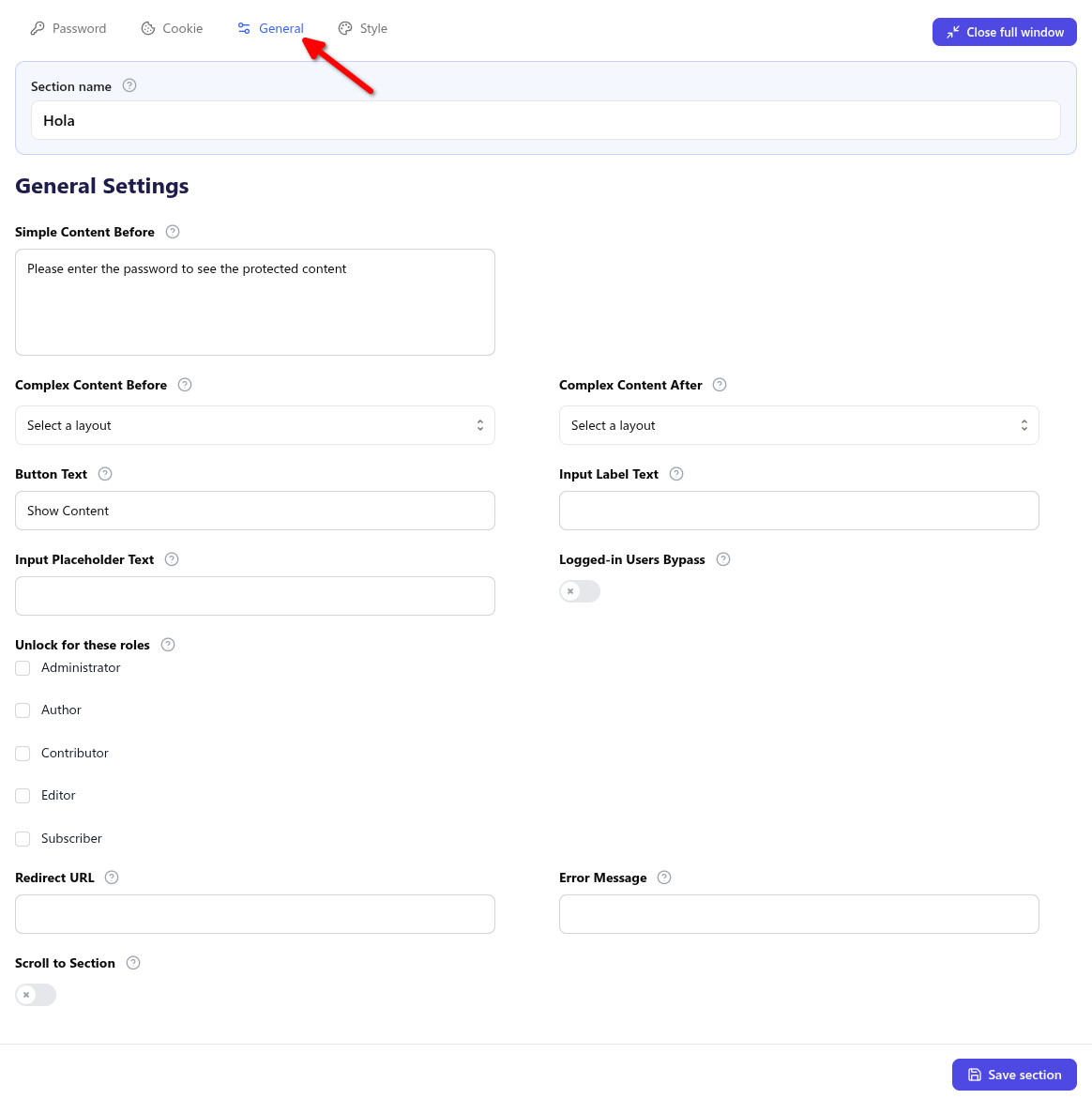Click the Close full window button
1092x1099 pixels.
click(x=1005, y=32)
